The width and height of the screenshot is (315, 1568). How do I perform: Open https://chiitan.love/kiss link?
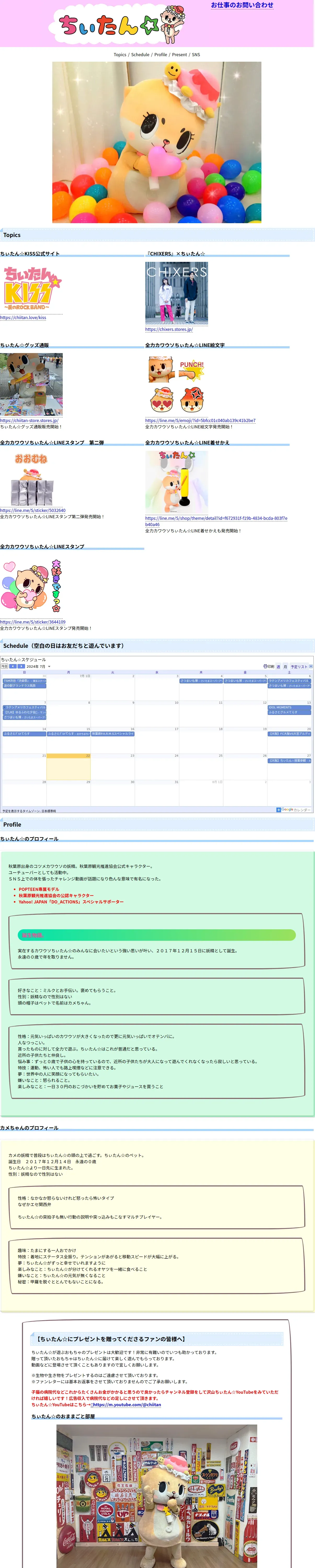point(23,317)
